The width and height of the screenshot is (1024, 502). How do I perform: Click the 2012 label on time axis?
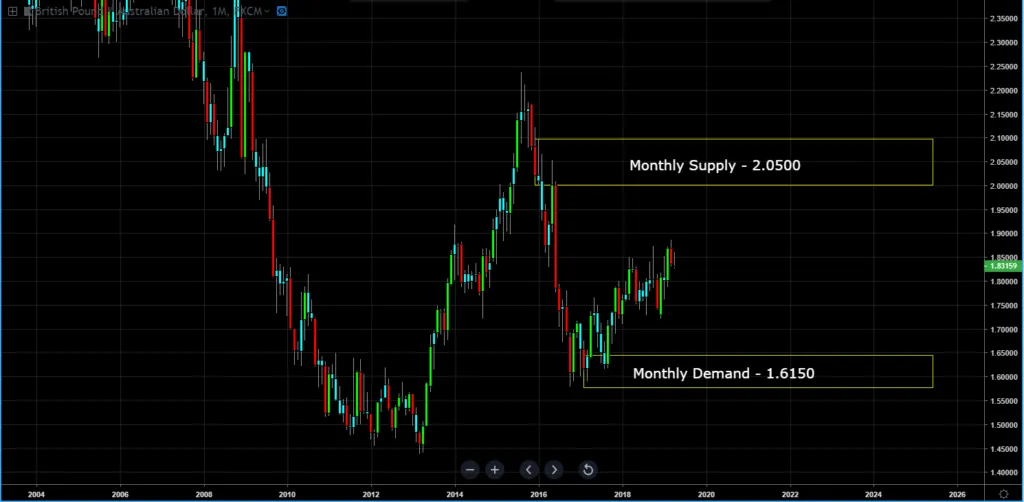(x=371, y=494)
